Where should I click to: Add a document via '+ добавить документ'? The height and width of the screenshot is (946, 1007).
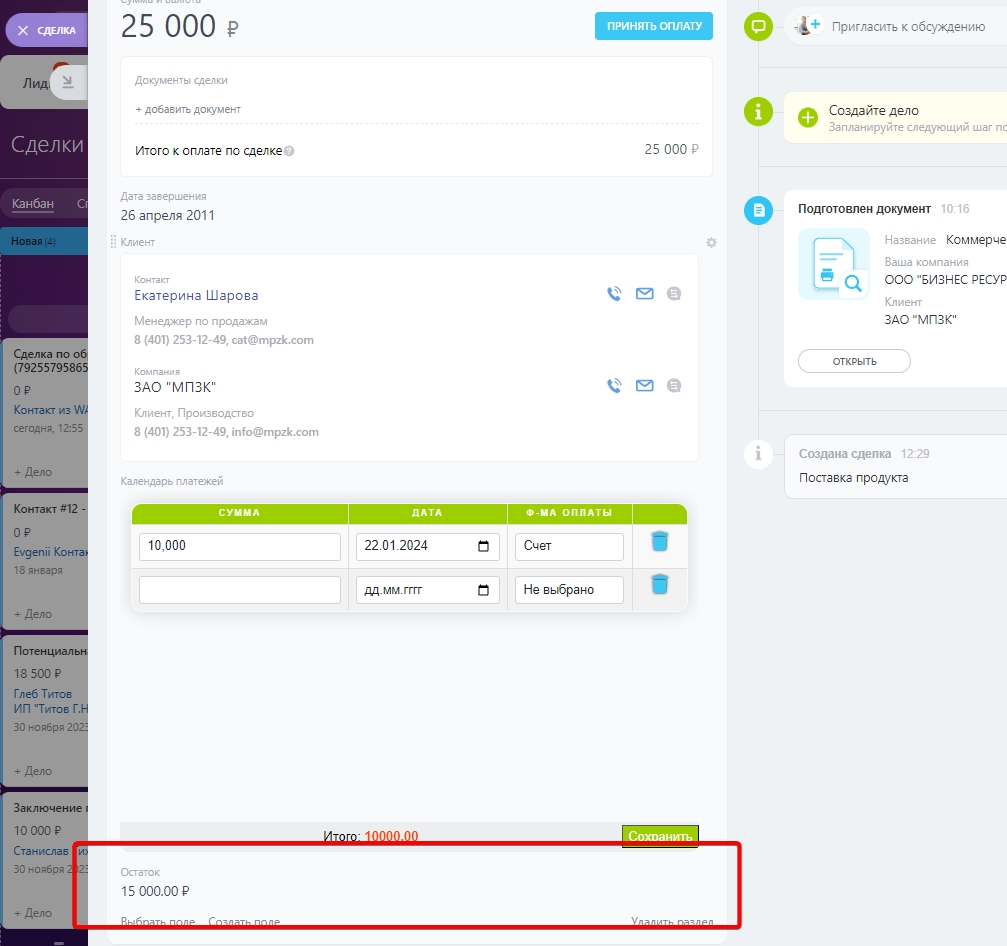tap(188, 109)
